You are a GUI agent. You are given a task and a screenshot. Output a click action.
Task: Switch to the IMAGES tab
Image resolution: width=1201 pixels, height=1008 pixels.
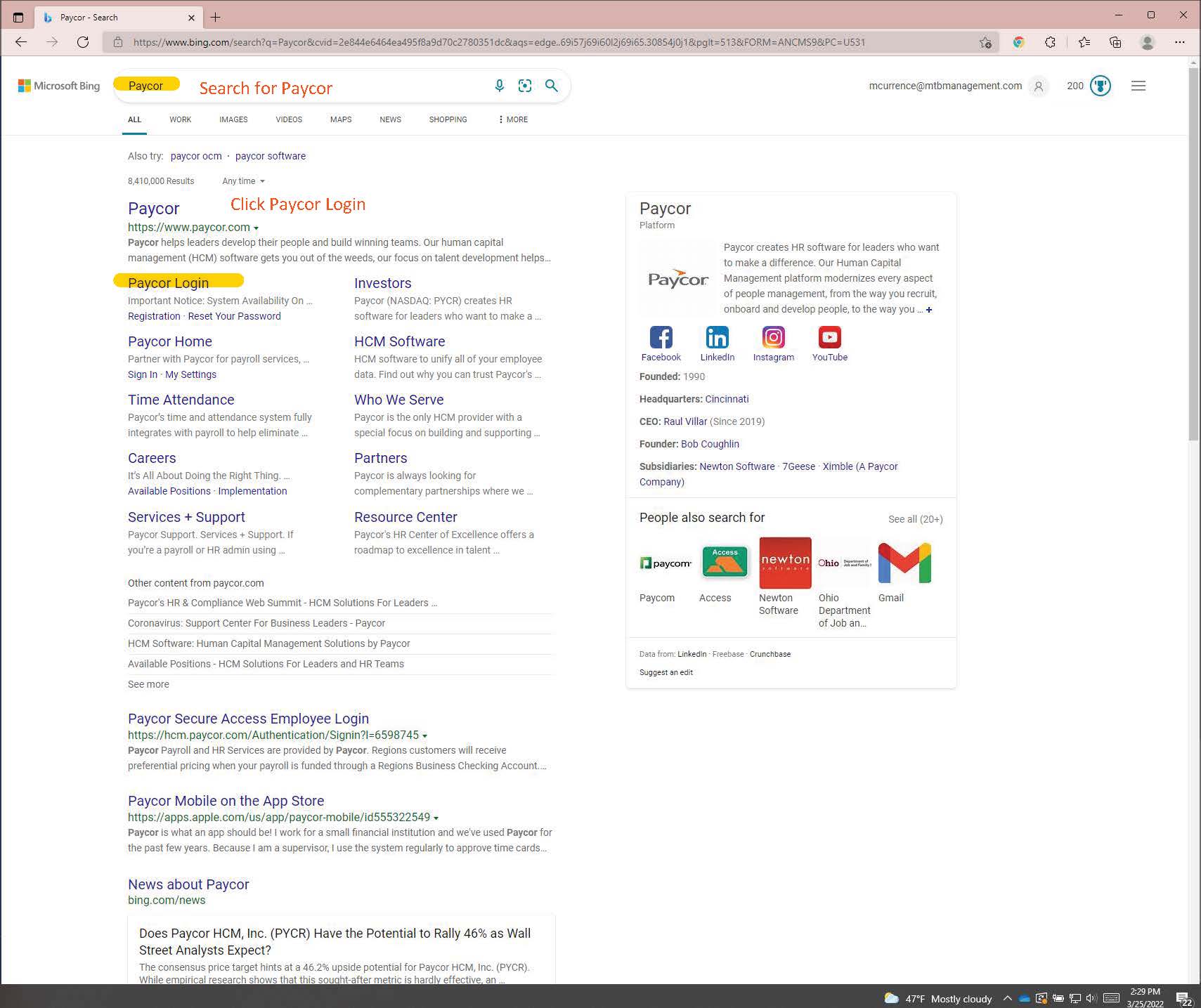click(233, 119)
